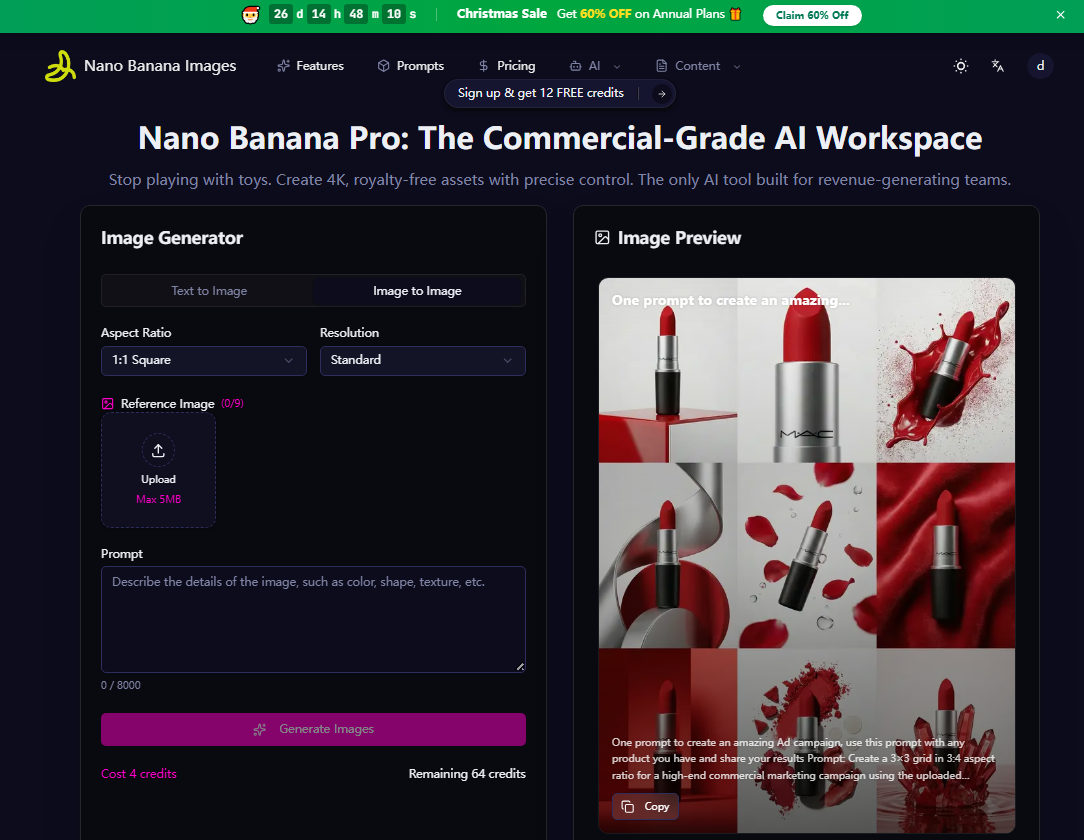1084x840 pixels.
Task: Click the Copy icon under the preview prompt
Action: tap(629, 806)
